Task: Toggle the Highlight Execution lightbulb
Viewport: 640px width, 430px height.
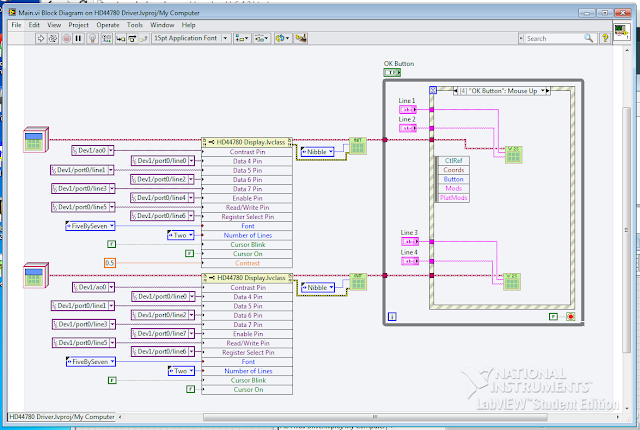Action: coord(93,38)
